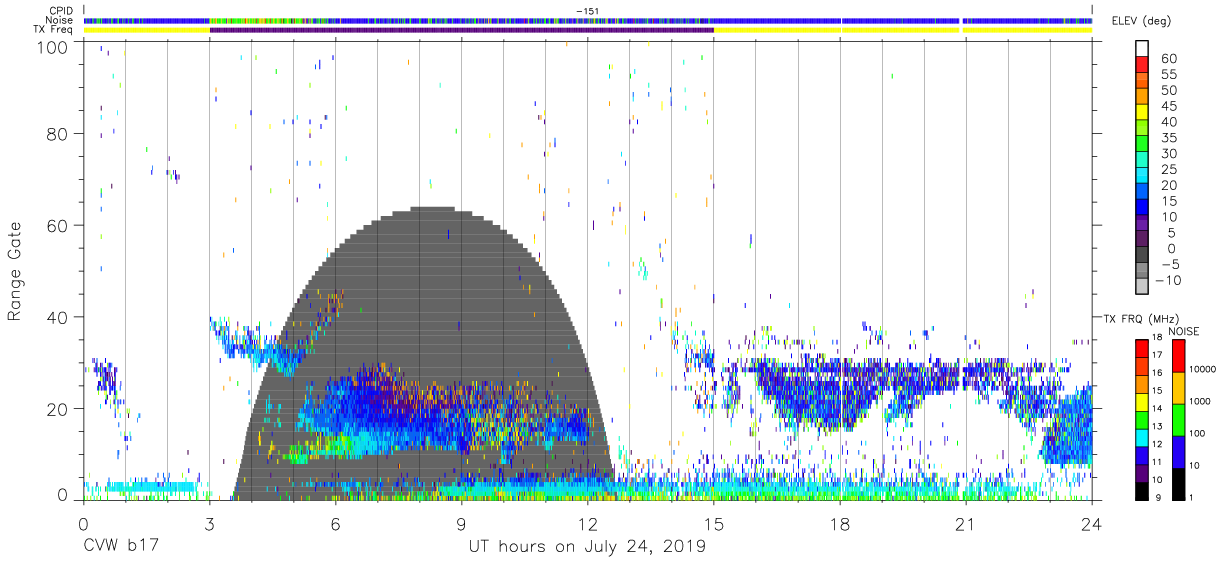
Task: Pick the cyan swatch between ELEV 25 and 20
Action: coord(1142,177)
